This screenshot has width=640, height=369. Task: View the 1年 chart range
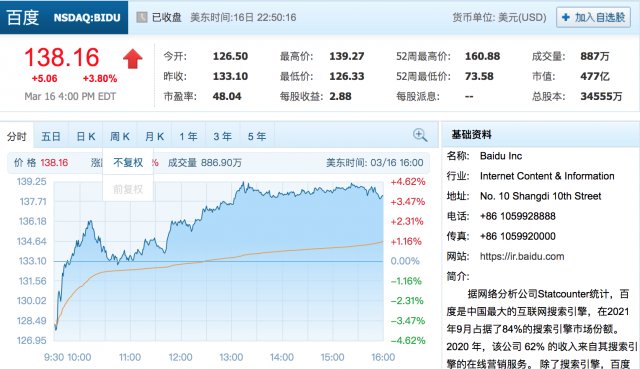click(x=189, y=136)
